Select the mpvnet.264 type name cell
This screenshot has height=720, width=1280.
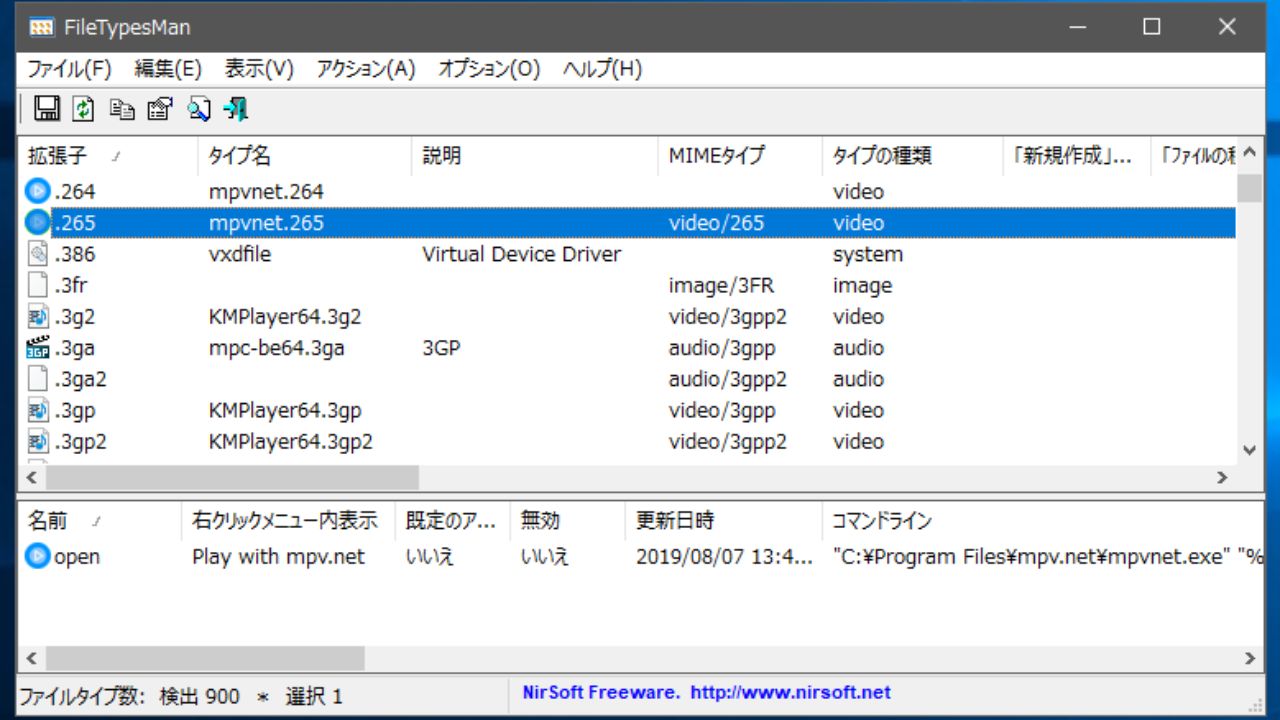pos(266,191)
